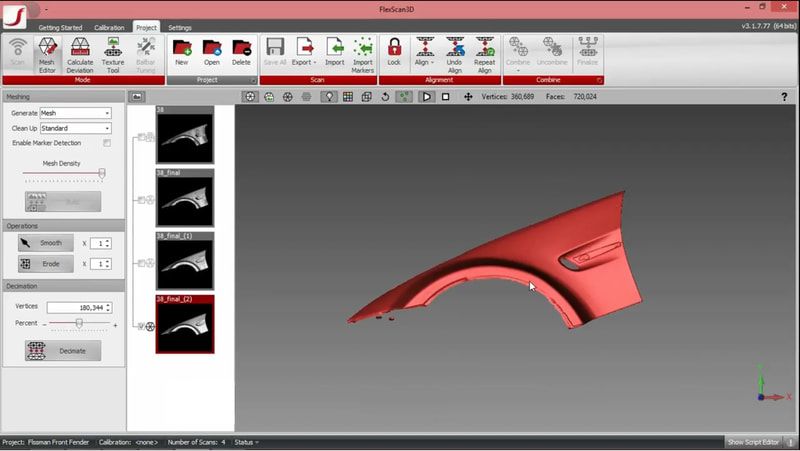
Task: Open the Export dropdown arrow
Action: [315, 62]
